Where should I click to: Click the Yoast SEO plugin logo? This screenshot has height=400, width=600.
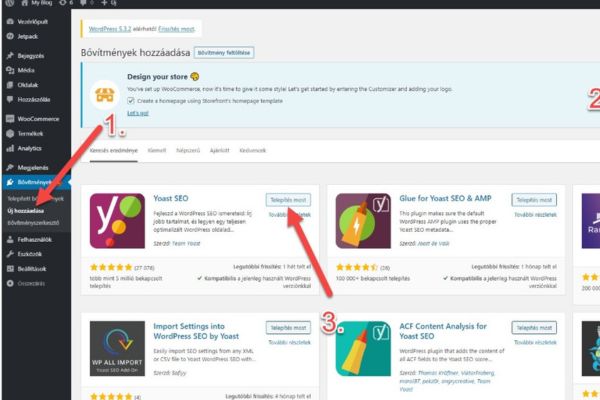(x=117, y=221)
